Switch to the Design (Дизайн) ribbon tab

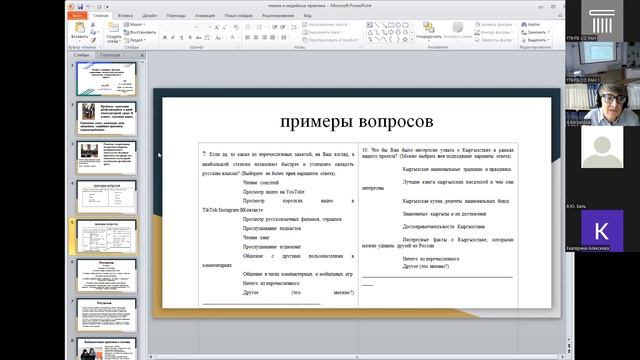[149, 16]
